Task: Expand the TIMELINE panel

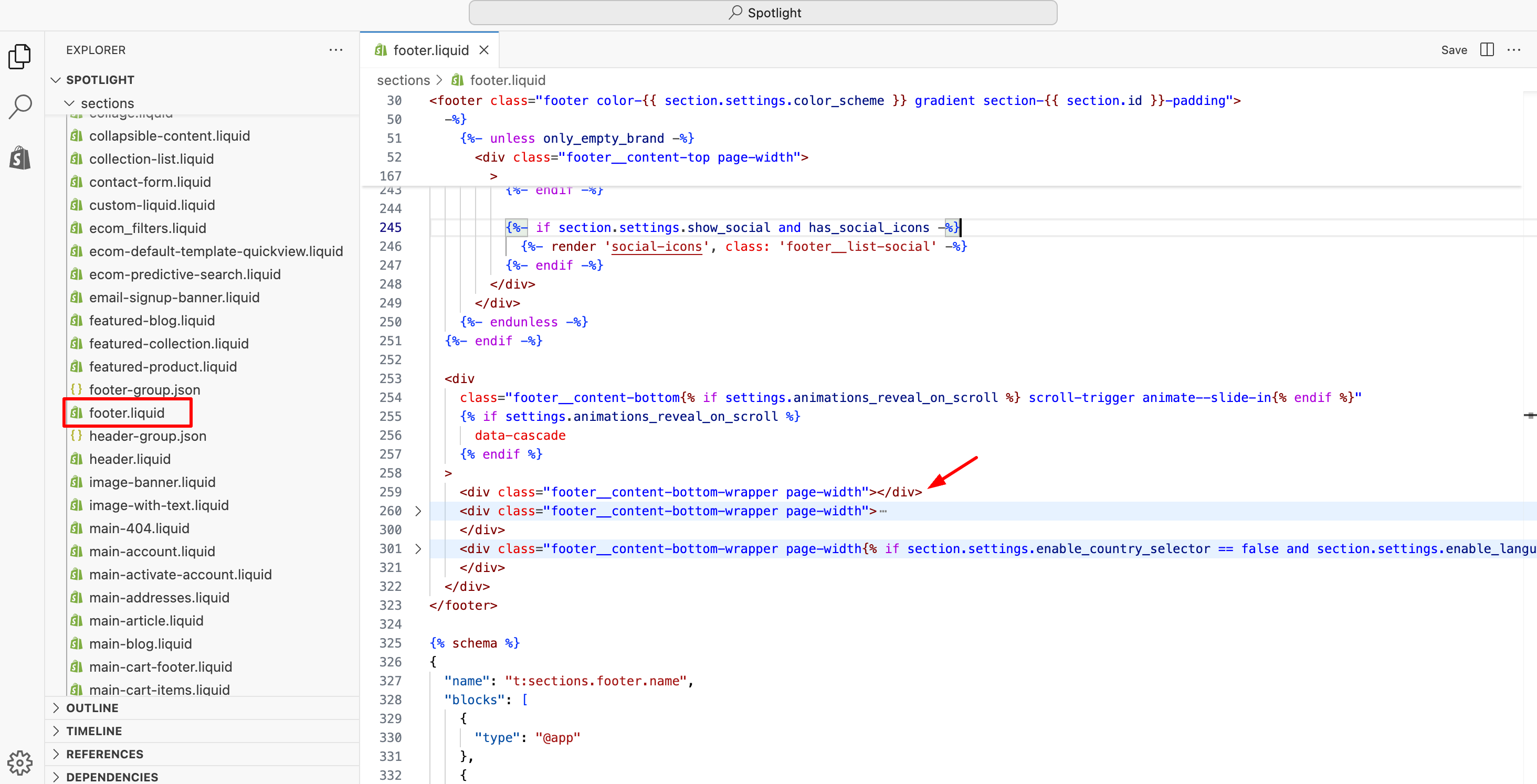Action: [93, 731]
